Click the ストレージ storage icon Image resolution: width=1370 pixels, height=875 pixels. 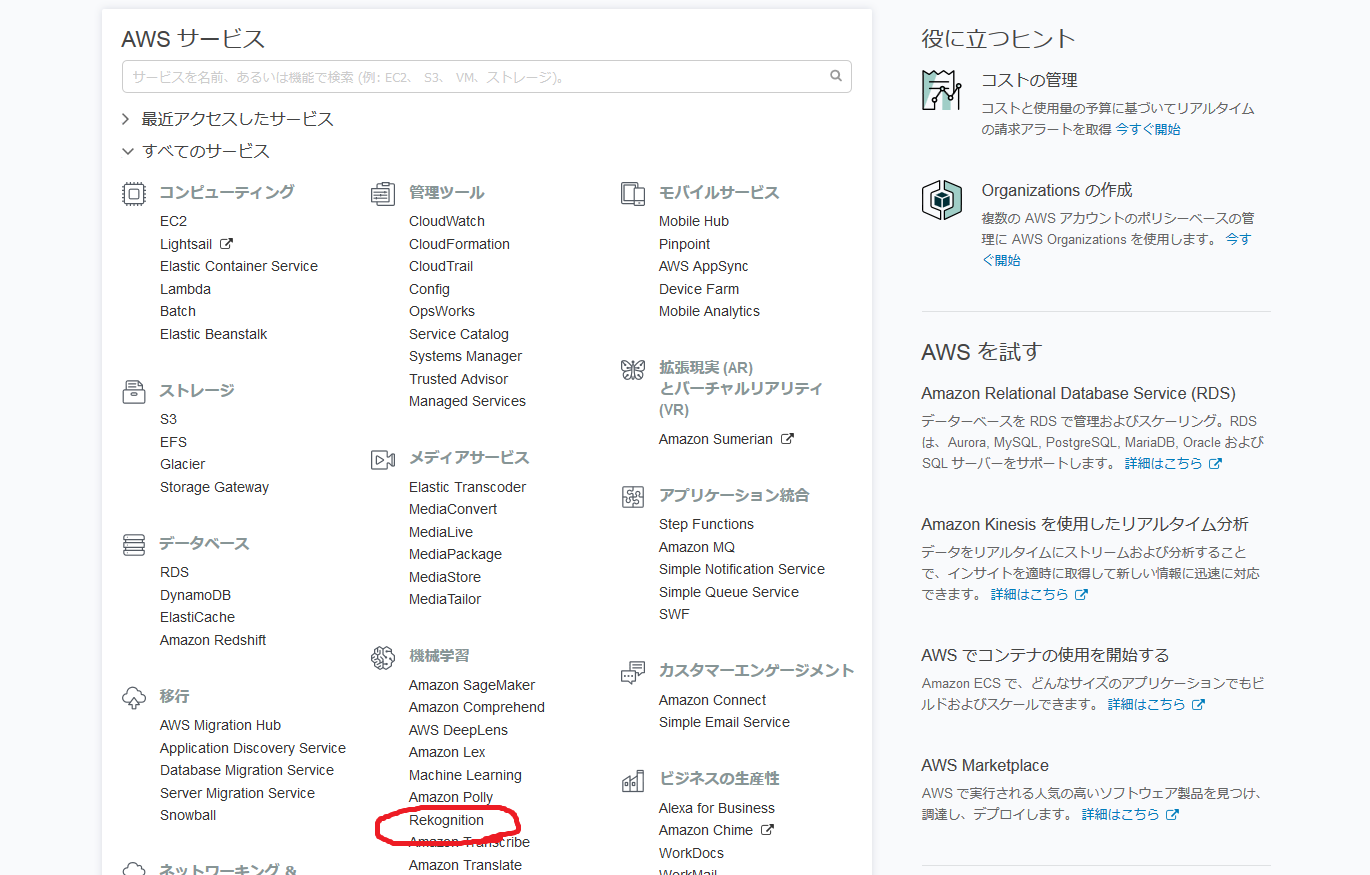(134, 391)
